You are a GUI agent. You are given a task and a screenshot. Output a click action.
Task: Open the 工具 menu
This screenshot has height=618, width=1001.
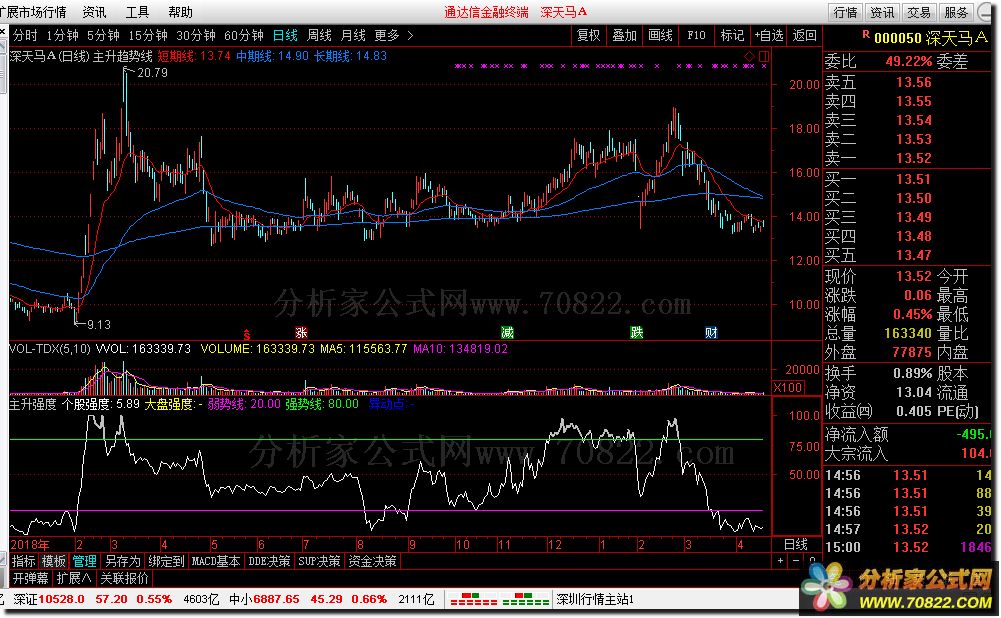(137, 12)
